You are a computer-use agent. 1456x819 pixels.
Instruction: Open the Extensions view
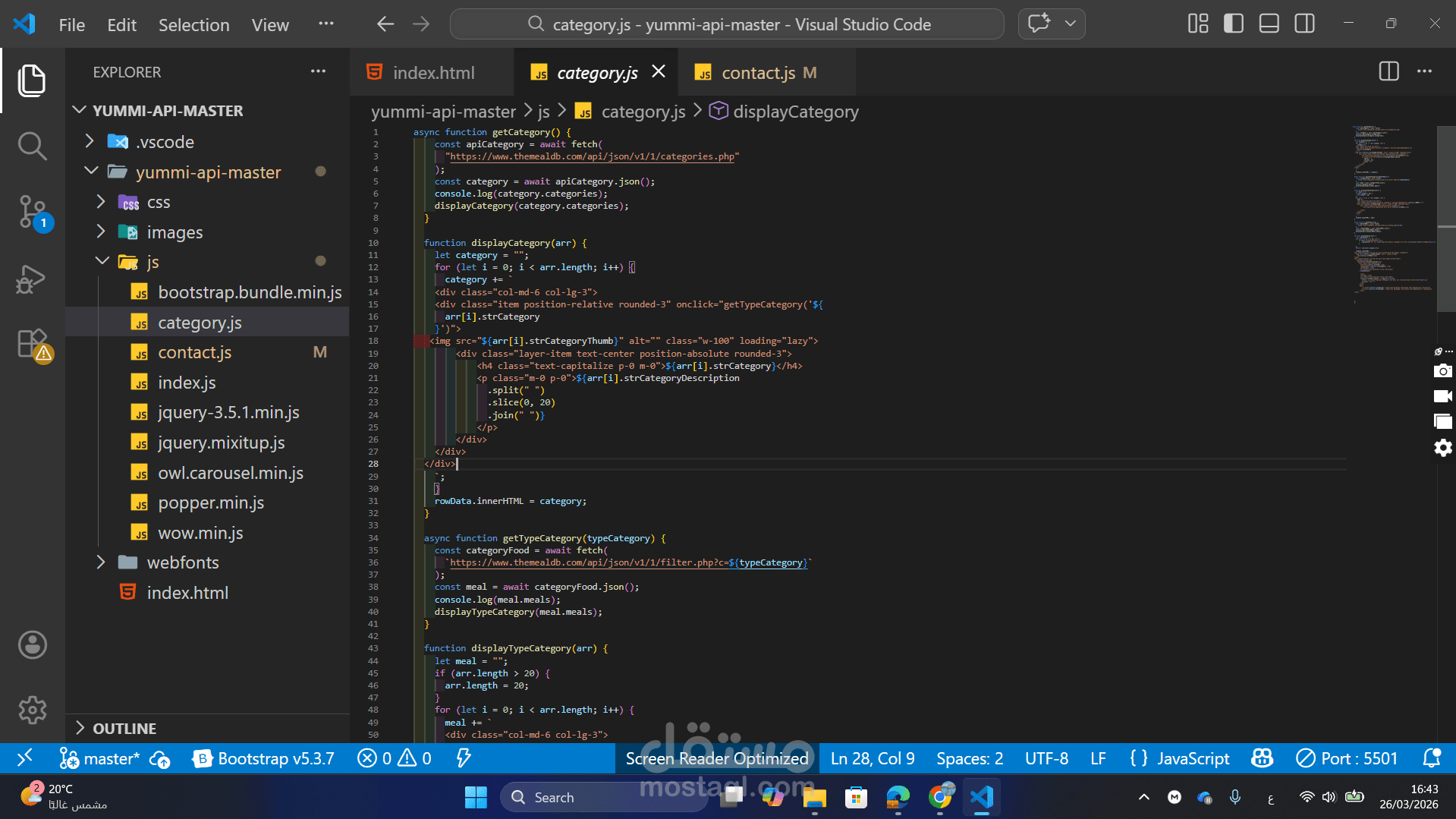[x=32, y=344]
